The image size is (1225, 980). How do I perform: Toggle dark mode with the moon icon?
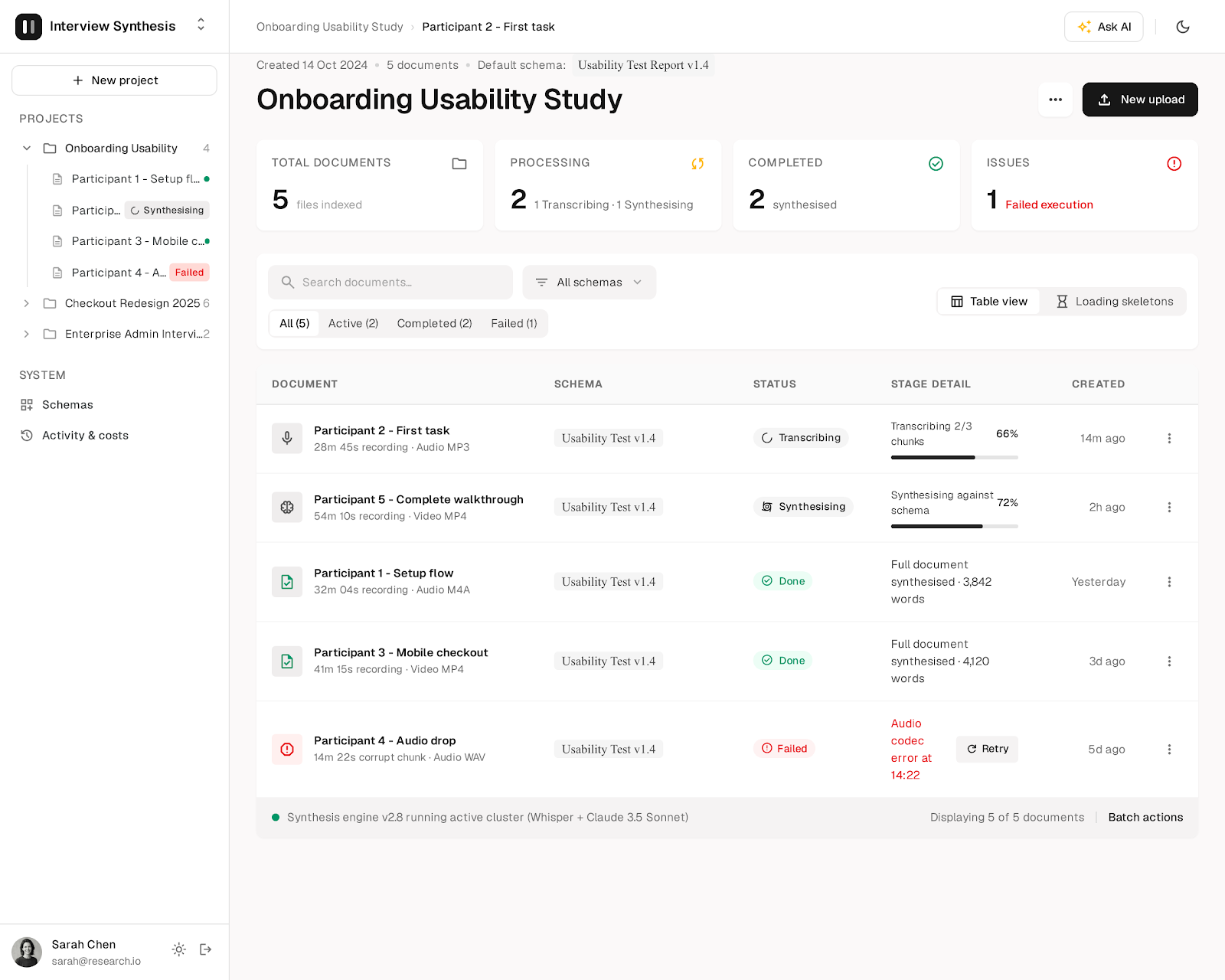(x=1183, y=27)
